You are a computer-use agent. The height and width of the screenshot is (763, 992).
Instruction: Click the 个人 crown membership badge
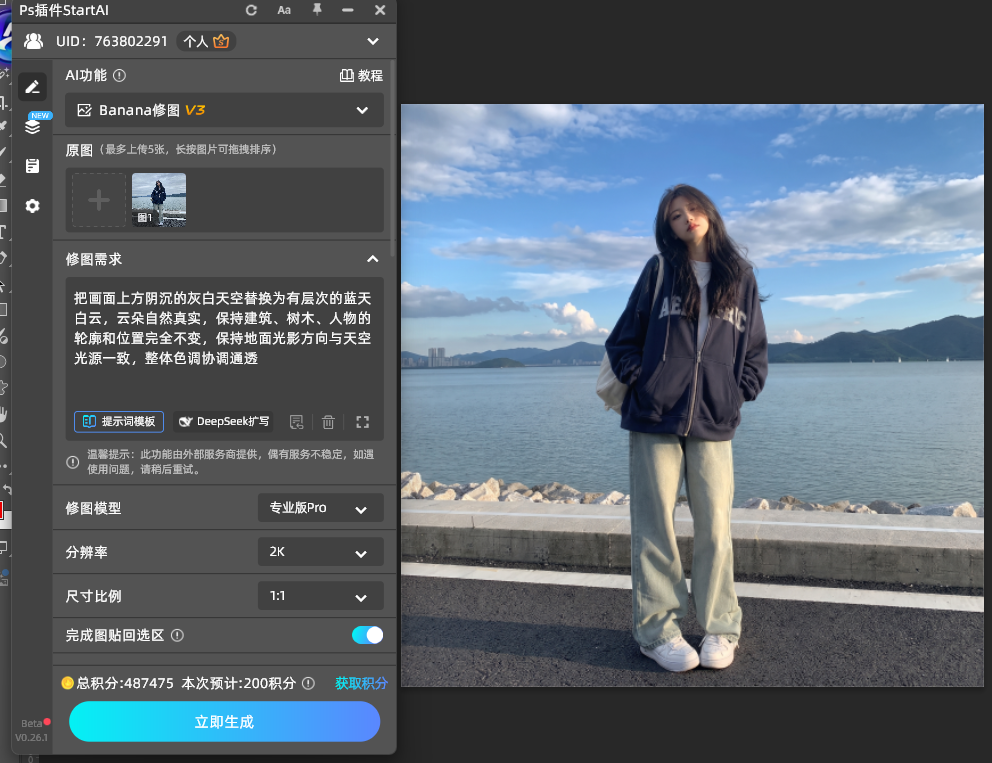pos(206,41)
